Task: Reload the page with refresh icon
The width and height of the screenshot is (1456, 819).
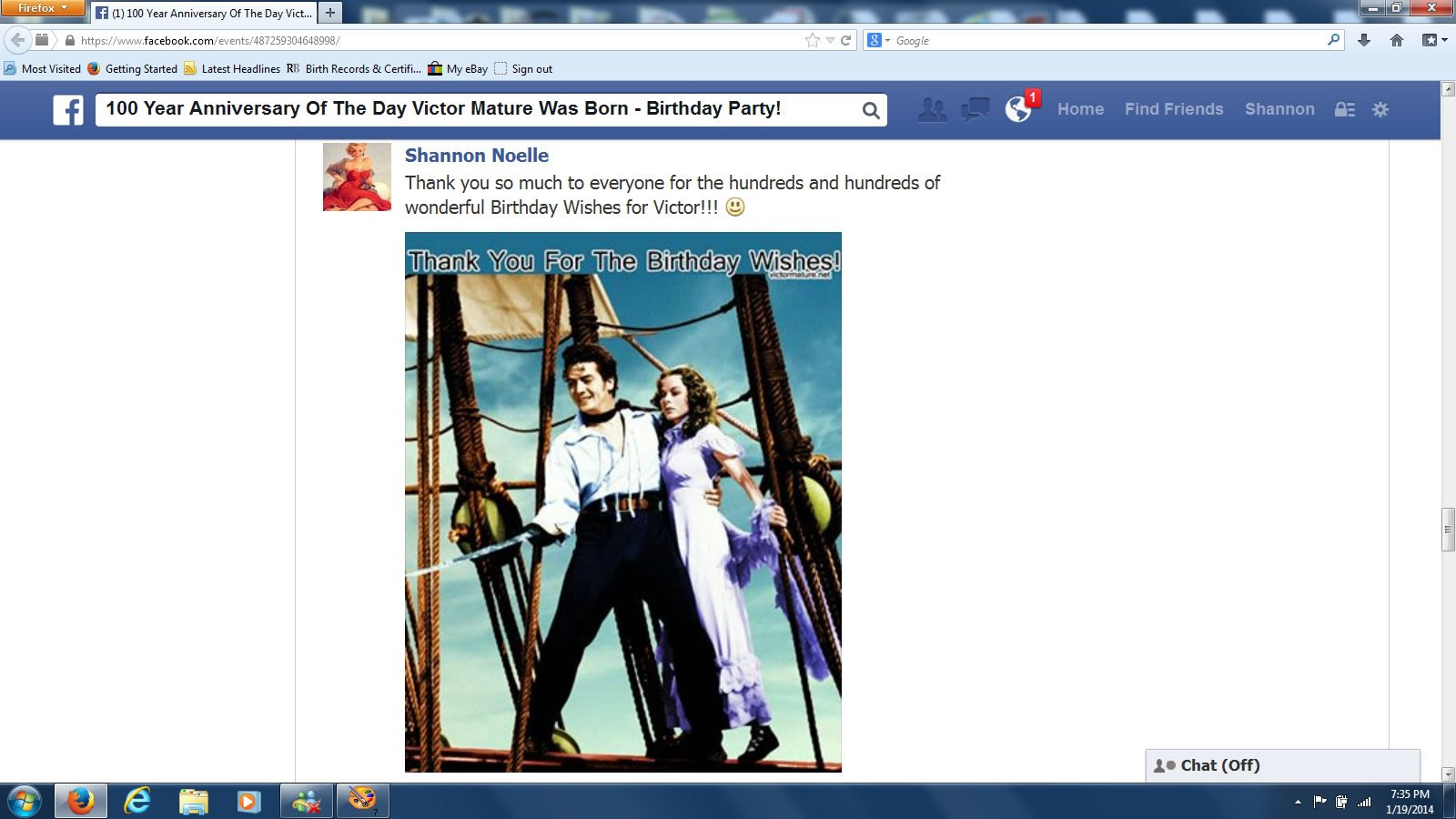Action: point(845,40)
